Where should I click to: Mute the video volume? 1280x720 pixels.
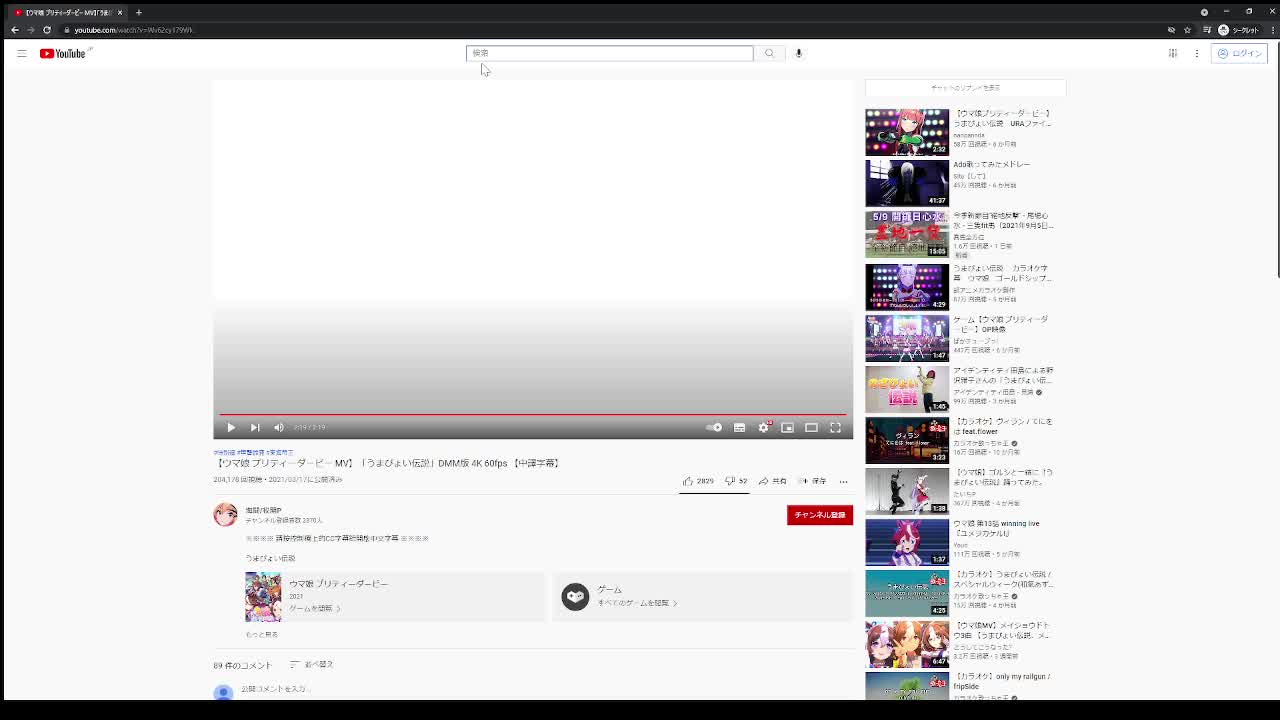tap(279, 427)
